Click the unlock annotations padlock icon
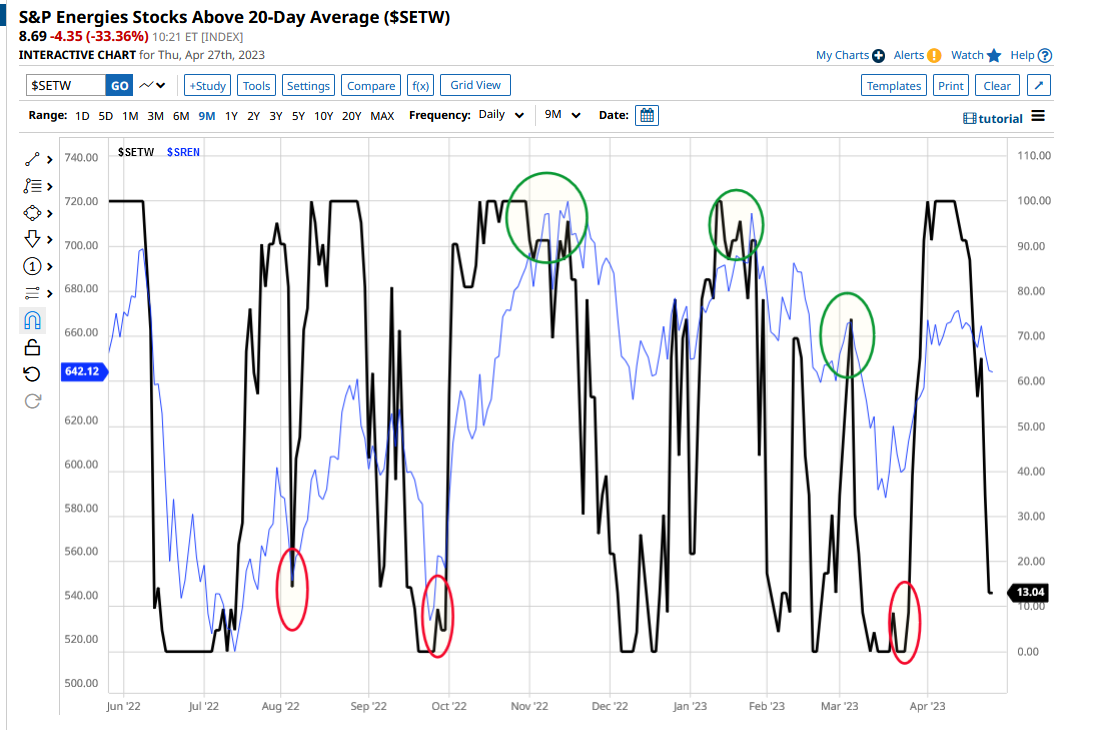Screen dimensions: 1104x730 31,346
